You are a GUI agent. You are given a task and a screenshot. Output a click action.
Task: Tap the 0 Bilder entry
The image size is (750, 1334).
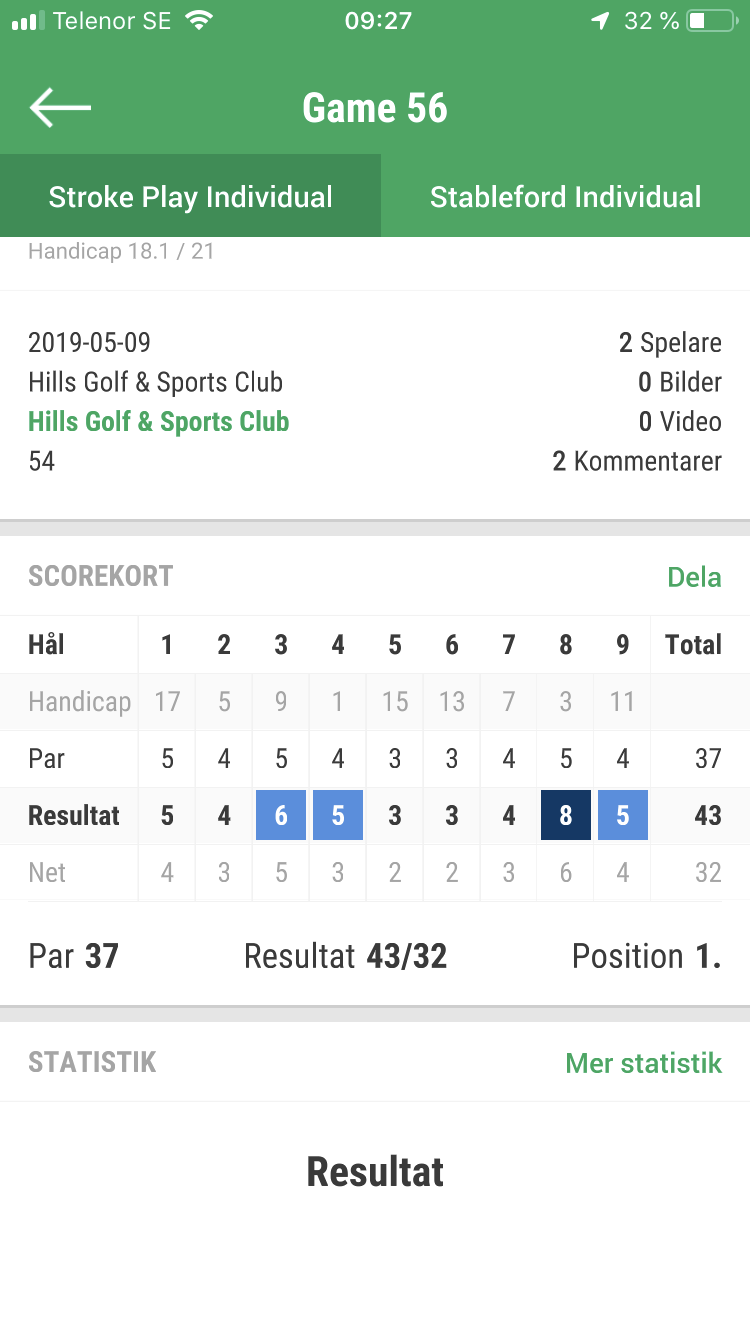click(680, 382)
